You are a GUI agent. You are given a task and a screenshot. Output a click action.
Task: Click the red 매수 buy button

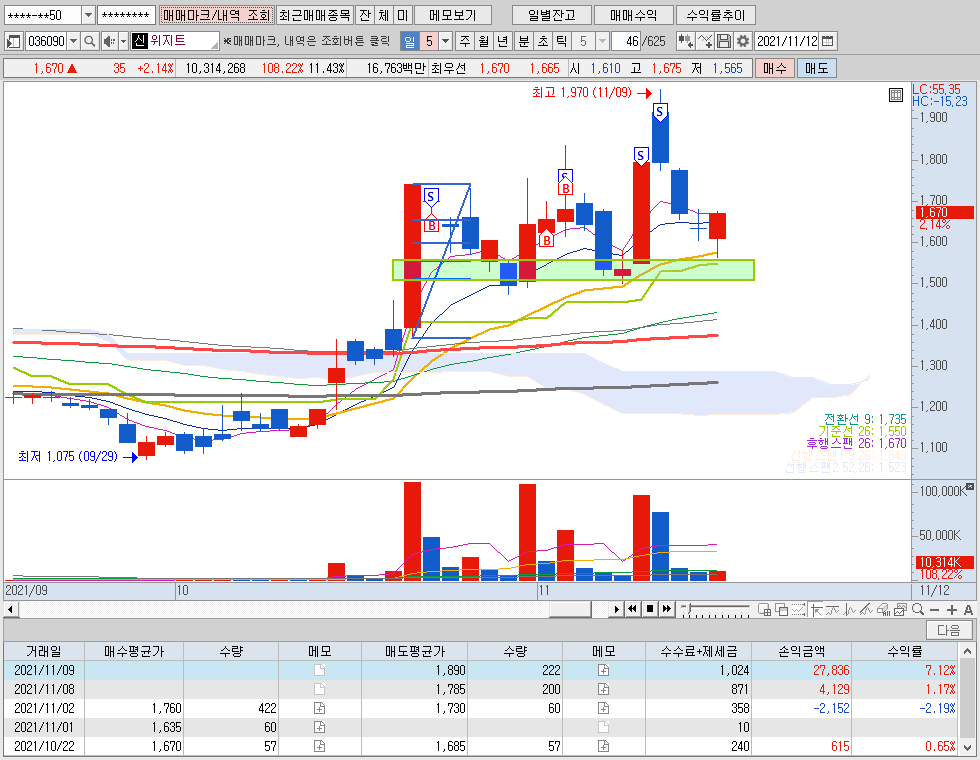coord(774,68)
